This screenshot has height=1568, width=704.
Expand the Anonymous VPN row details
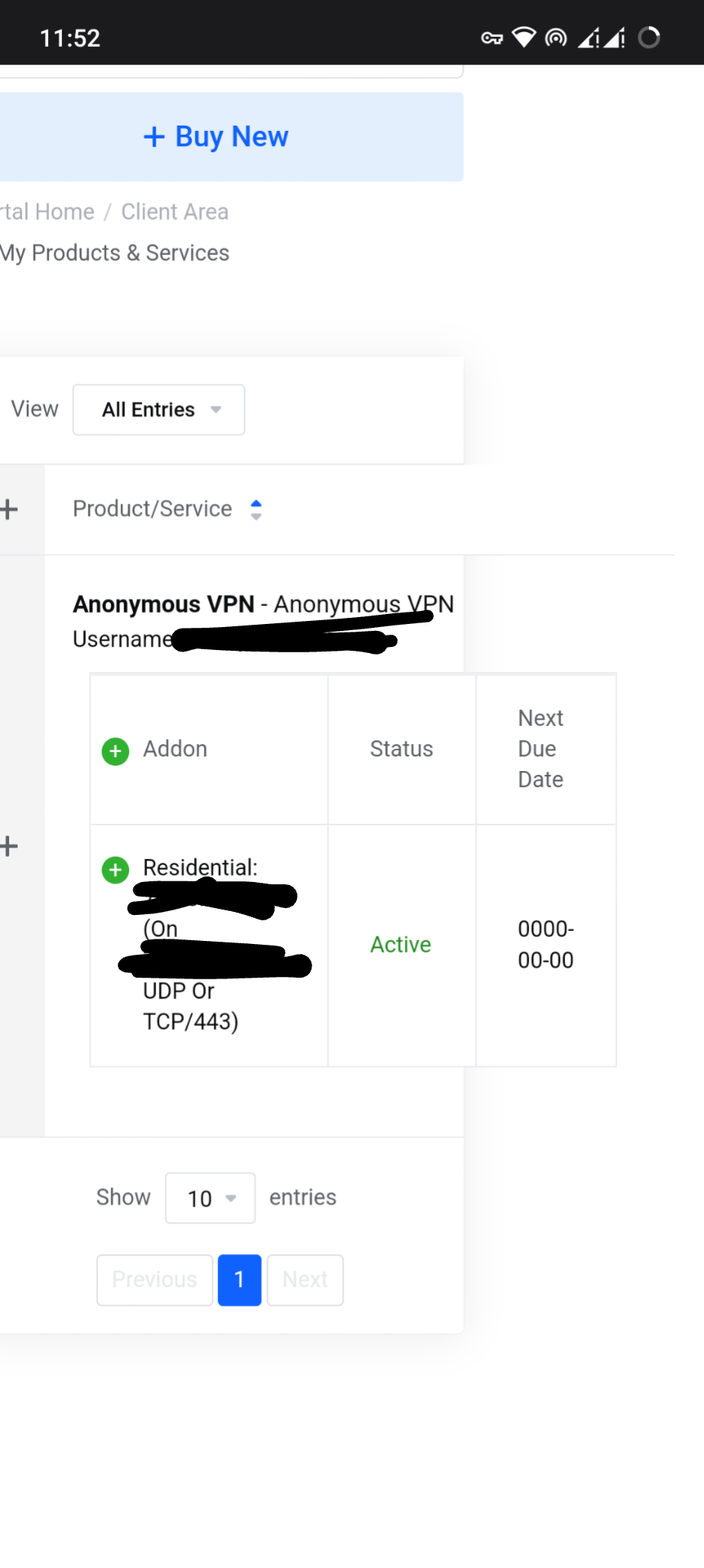click(x=9, y=846)
